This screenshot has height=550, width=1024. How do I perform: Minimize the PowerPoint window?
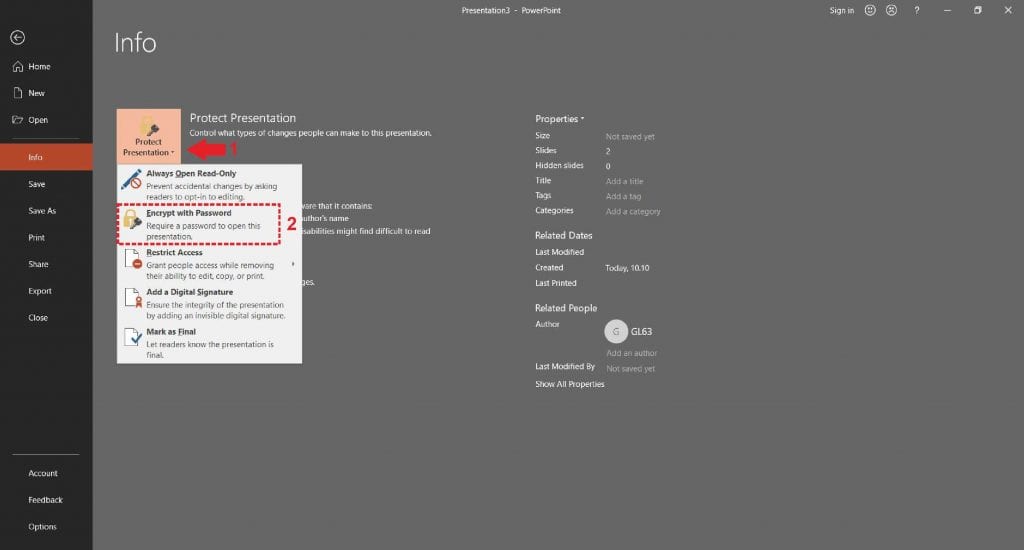pos(947,10)
